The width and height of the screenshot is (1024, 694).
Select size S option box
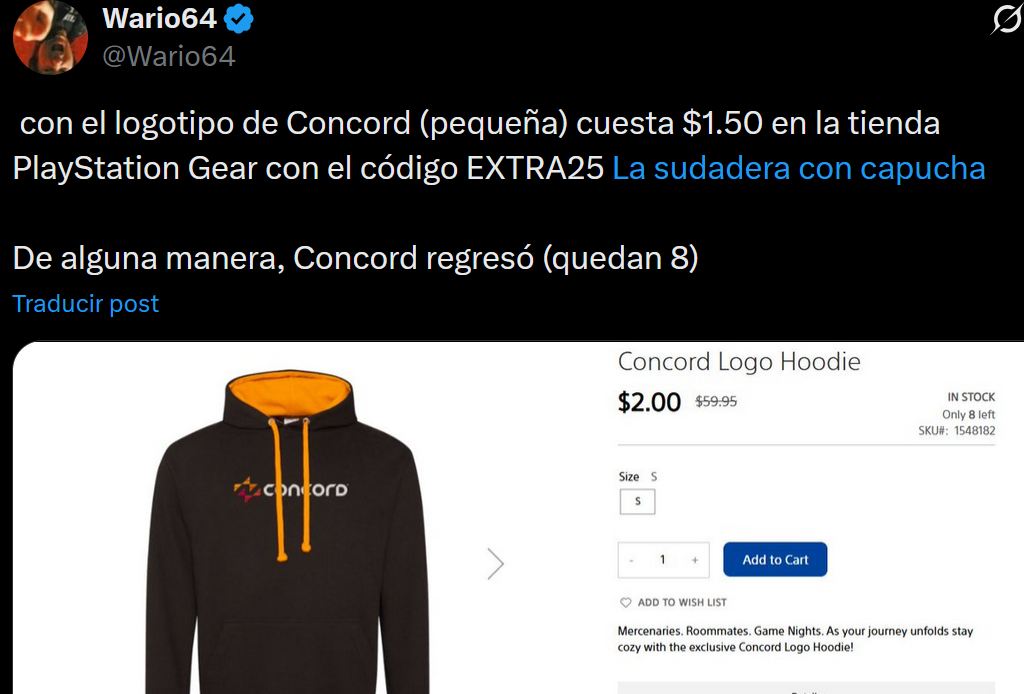pos(637,501)
